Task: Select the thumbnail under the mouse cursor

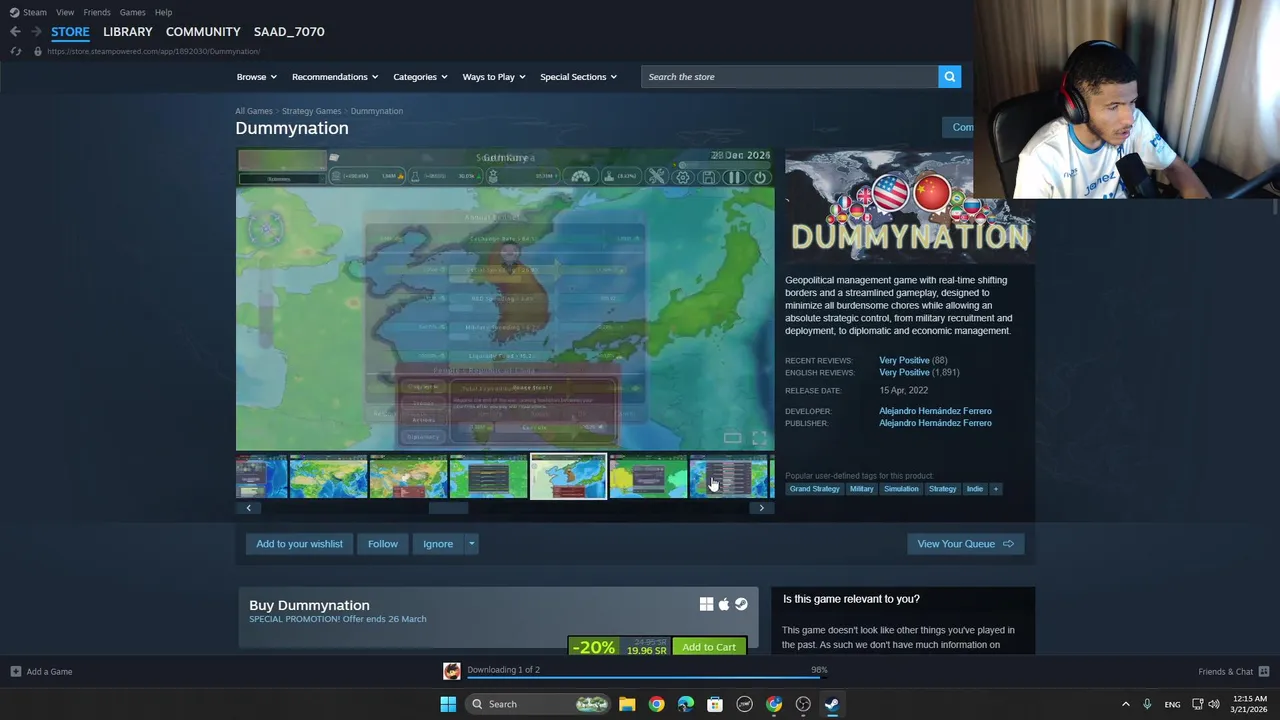Action: 728,477
